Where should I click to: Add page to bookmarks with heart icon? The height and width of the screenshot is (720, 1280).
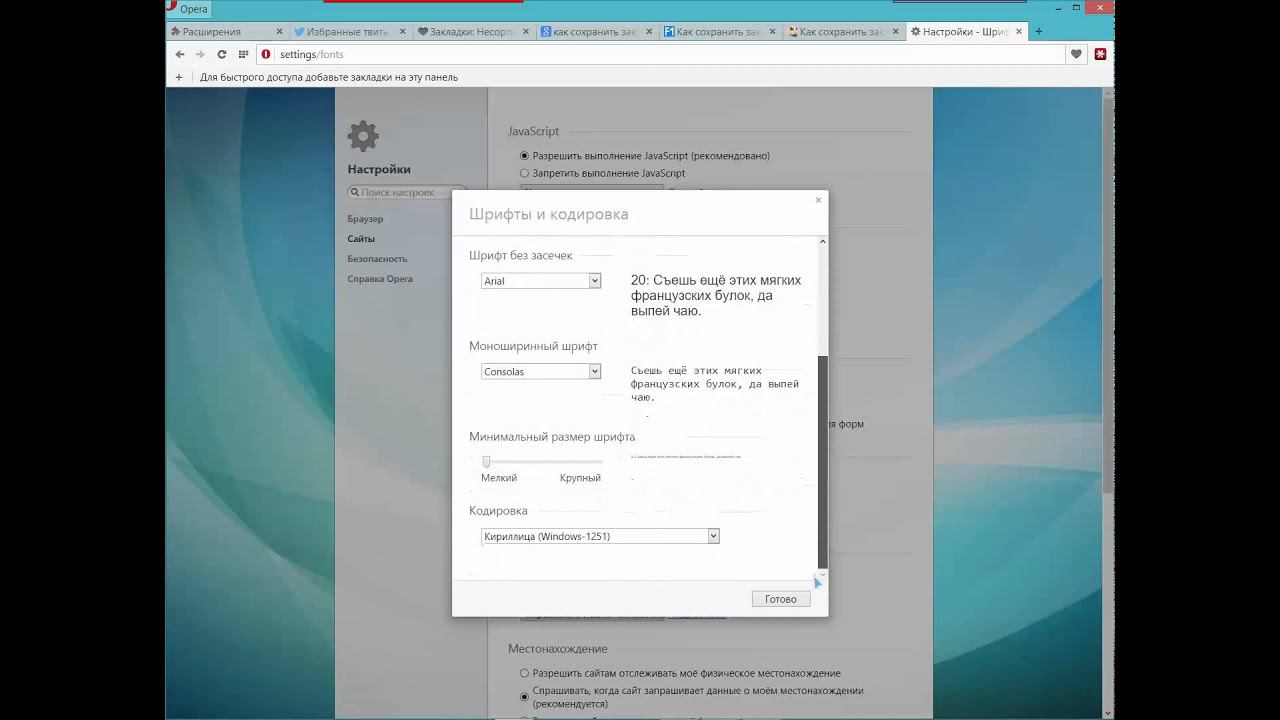click(x=1076, y=54)
